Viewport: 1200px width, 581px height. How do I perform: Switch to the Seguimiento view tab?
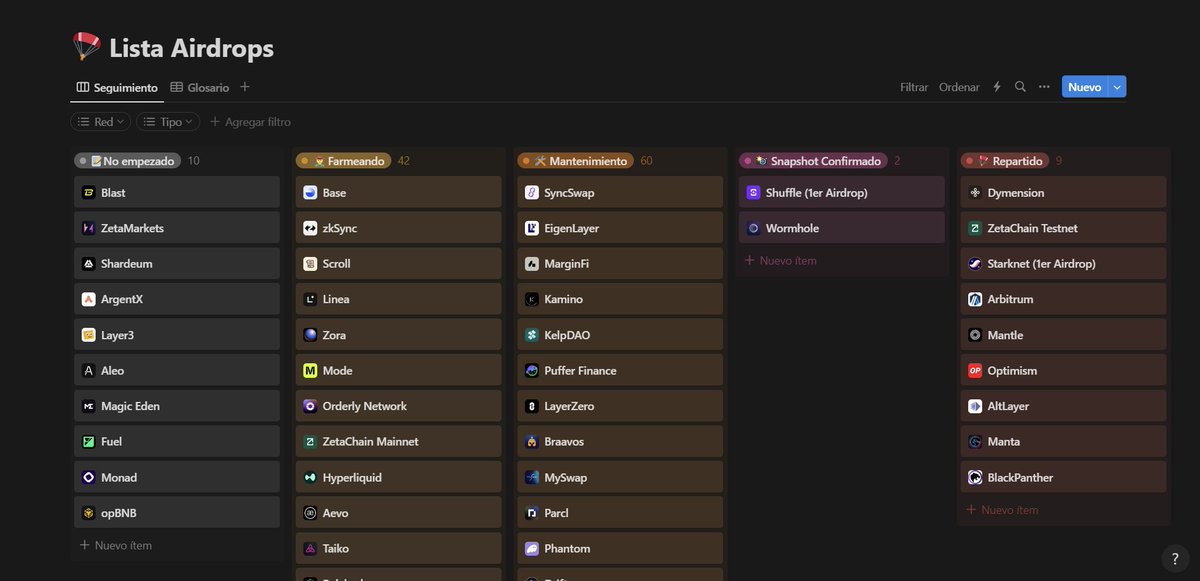[x=117, y=87]
